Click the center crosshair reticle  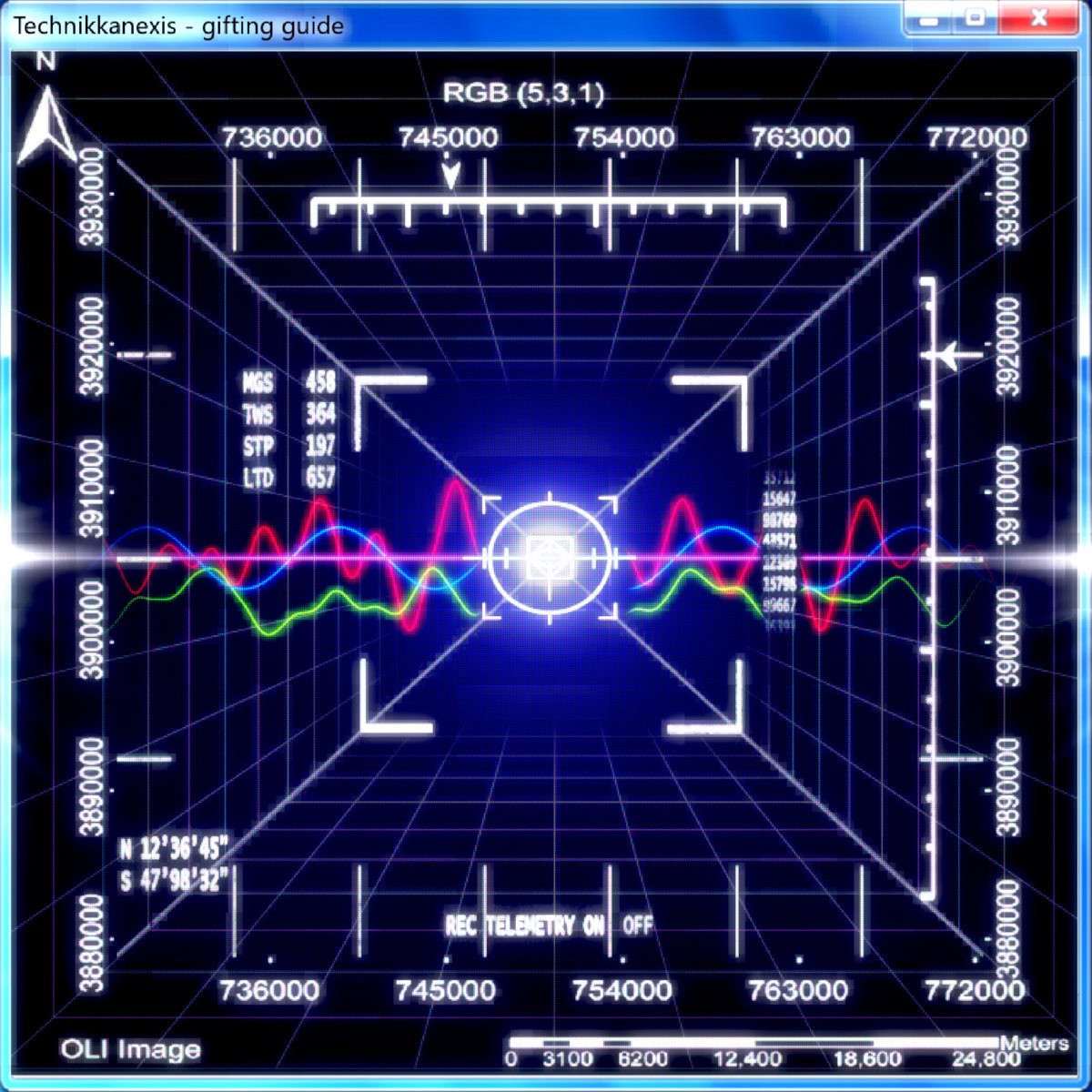549,557
